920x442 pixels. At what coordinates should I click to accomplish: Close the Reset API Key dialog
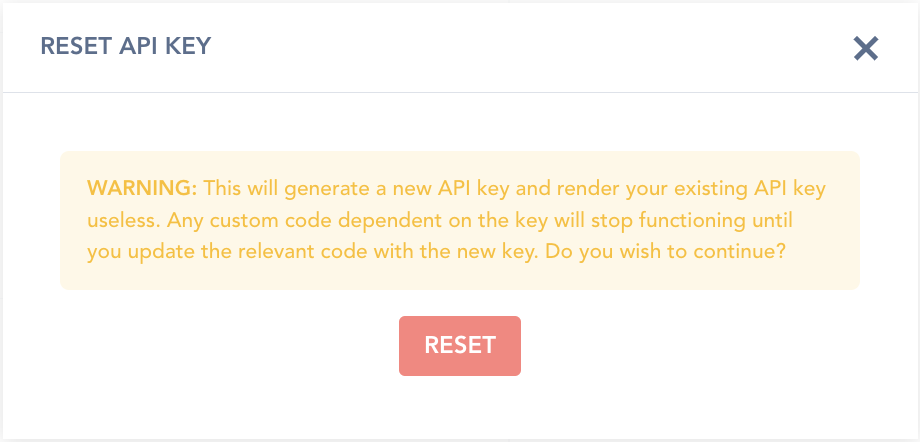point(865,48)
